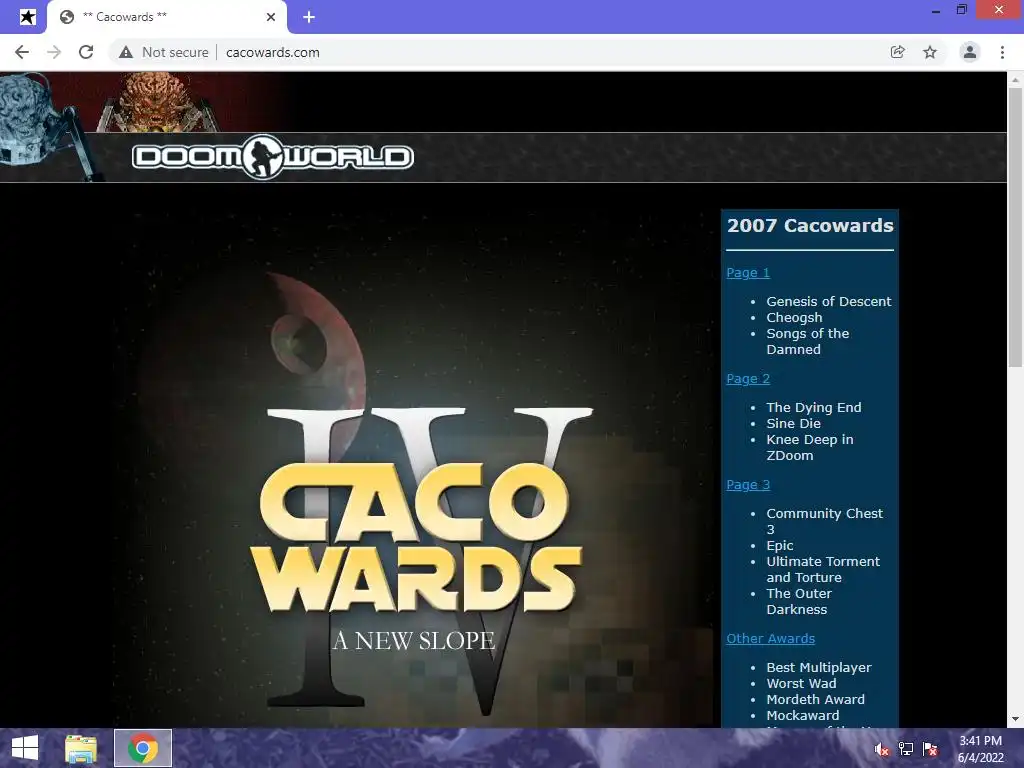This screenshot has width=1024, height=768.
Task: Open the Chrome profile icon
Action: (x=970, y=52)
